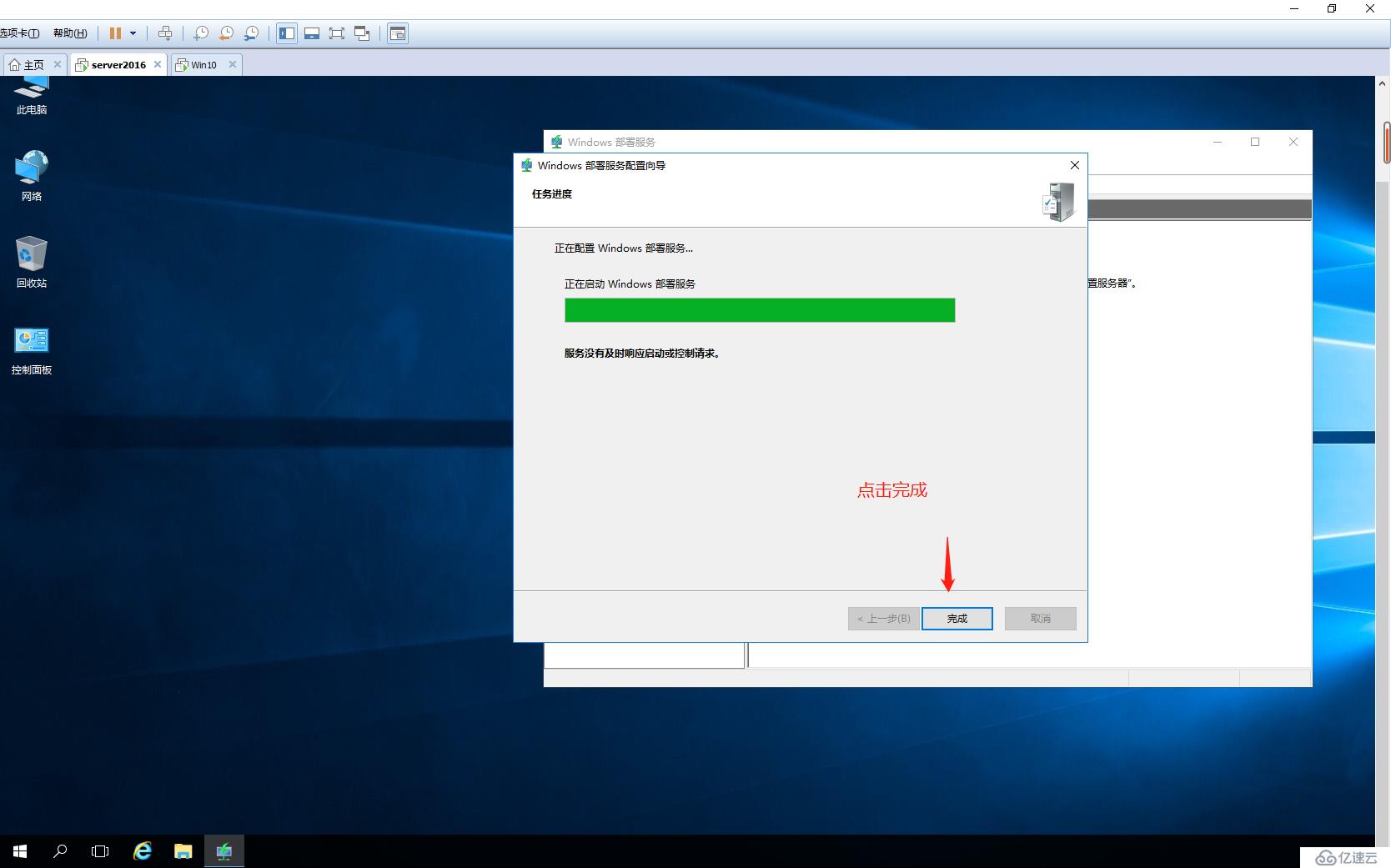1391x868 pixels.
Task: Take a snapshot of this virtual machine
Action: pos(200,33)
